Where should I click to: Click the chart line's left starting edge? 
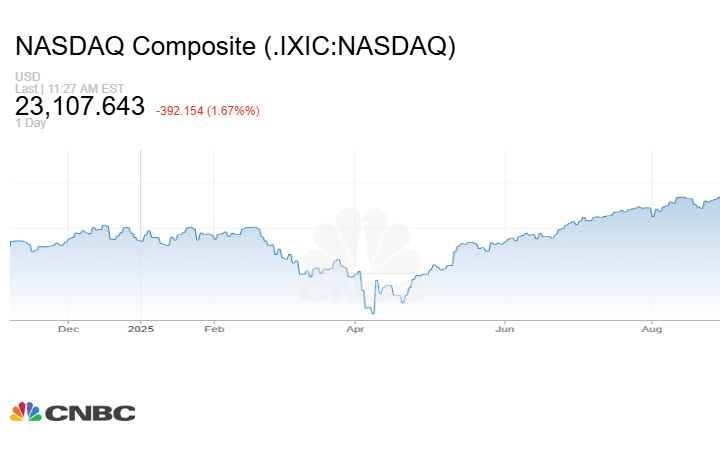[x=12, y=242]
